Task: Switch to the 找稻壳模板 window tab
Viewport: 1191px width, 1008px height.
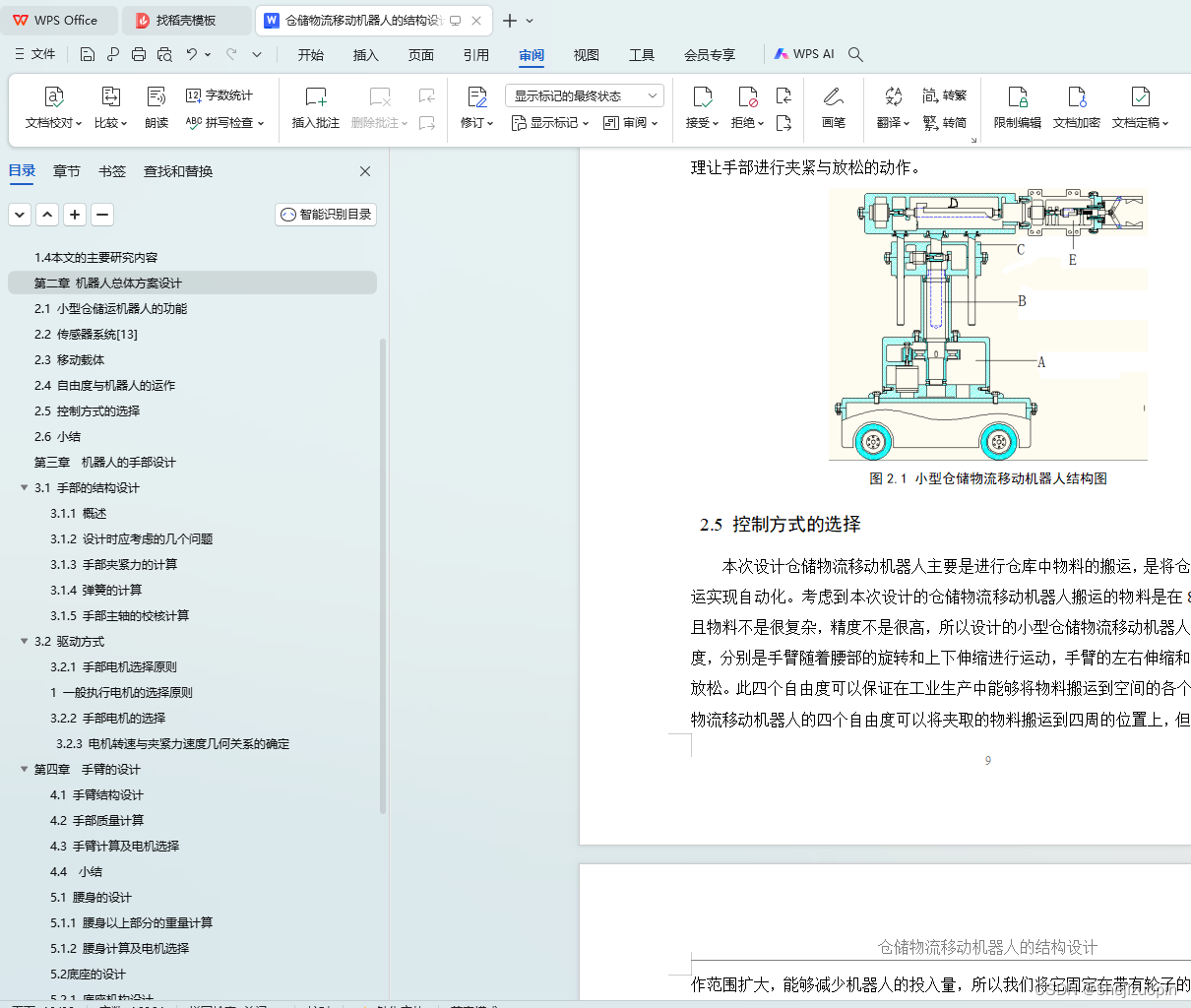Action: click(186, 20)
